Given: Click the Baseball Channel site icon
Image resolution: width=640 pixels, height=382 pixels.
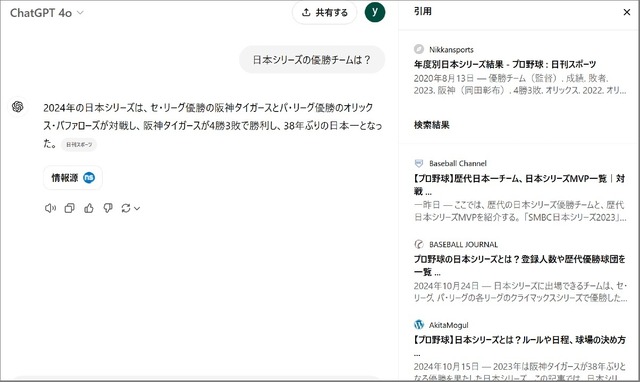Looking at the screenshot, I should tap(419, 163).
